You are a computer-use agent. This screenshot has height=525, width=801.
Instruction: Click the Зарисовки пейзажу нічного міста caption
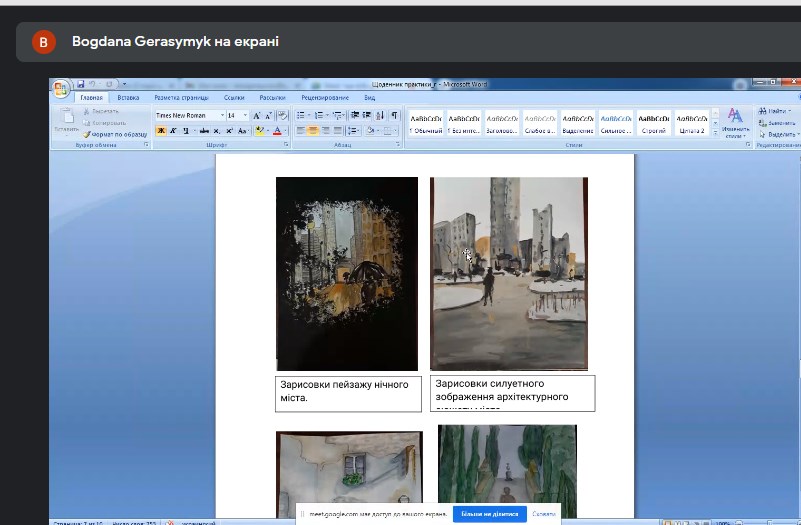pyautogui.click(x=348, y=394)
